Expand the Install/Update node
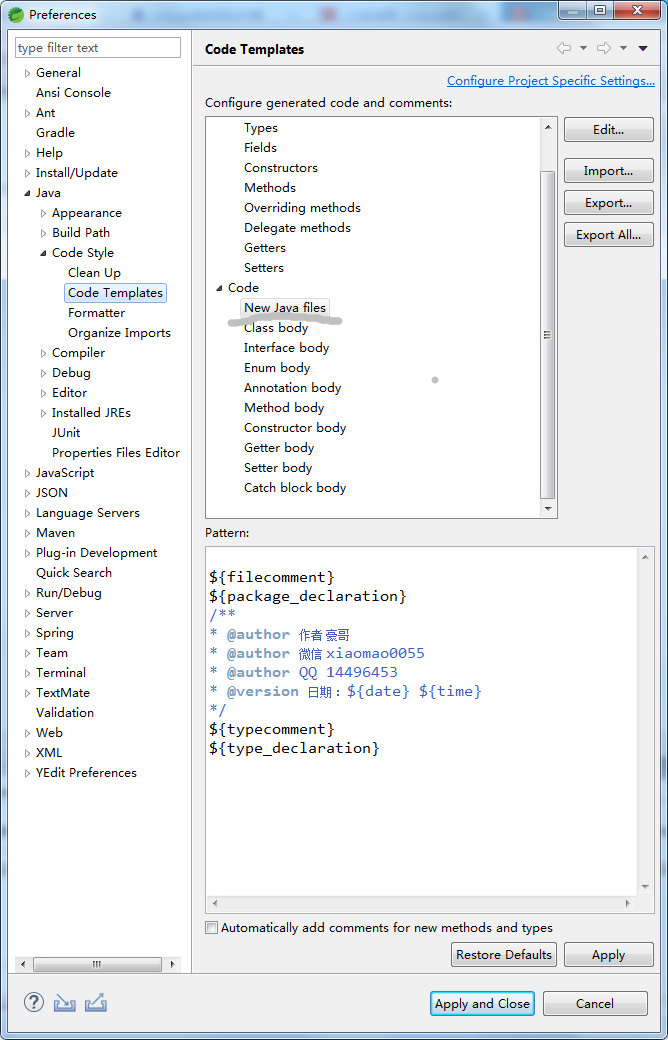 click(x=27, y=173)
